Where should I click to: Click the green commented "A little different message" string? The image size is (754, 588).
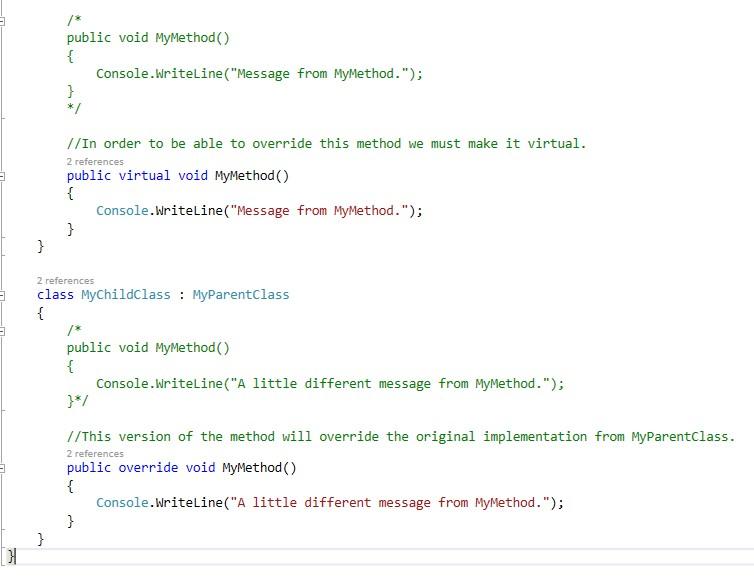(390, 384)
